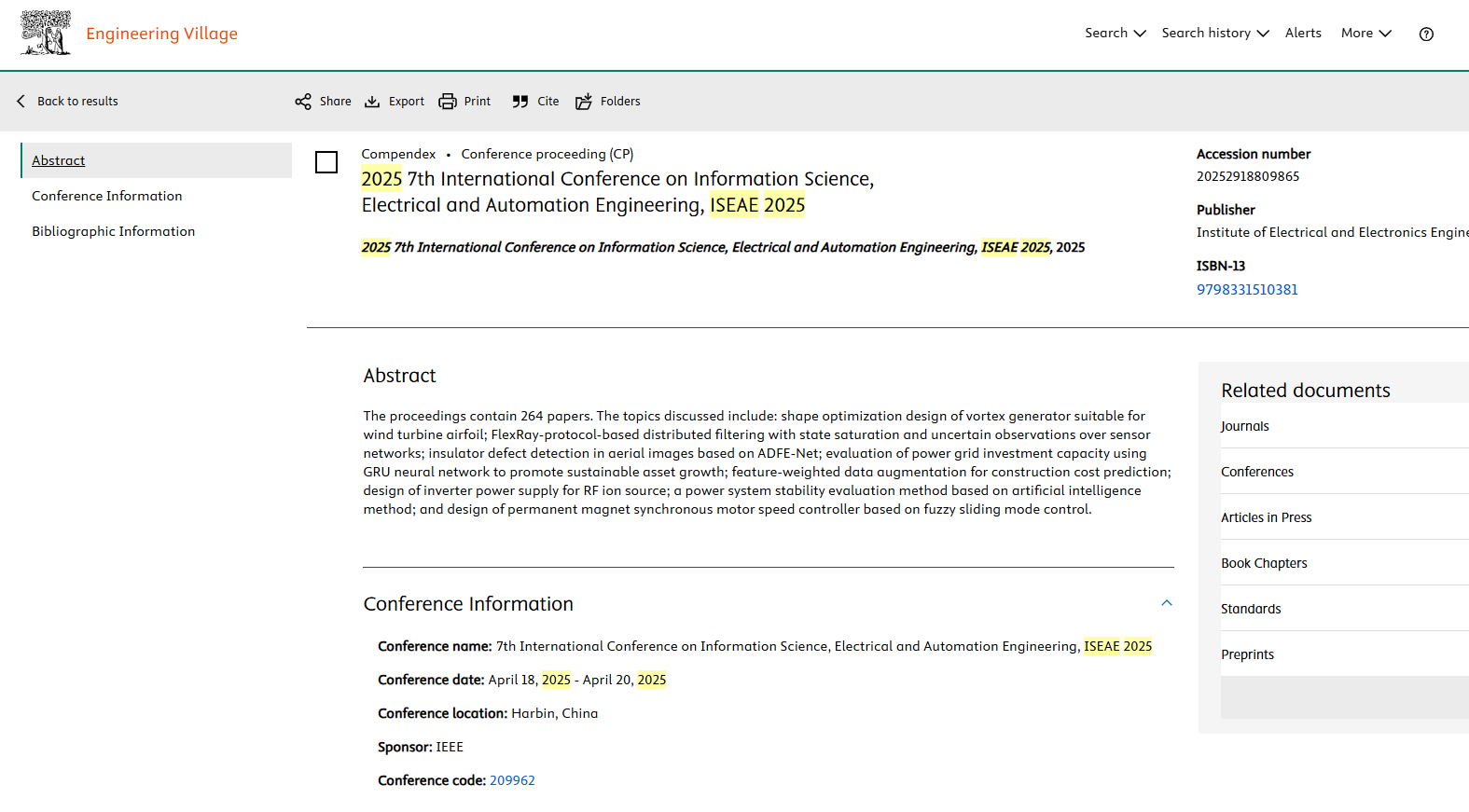Open the More dropdown menu
The image size is (1469, 812).
pos(1365,34)
